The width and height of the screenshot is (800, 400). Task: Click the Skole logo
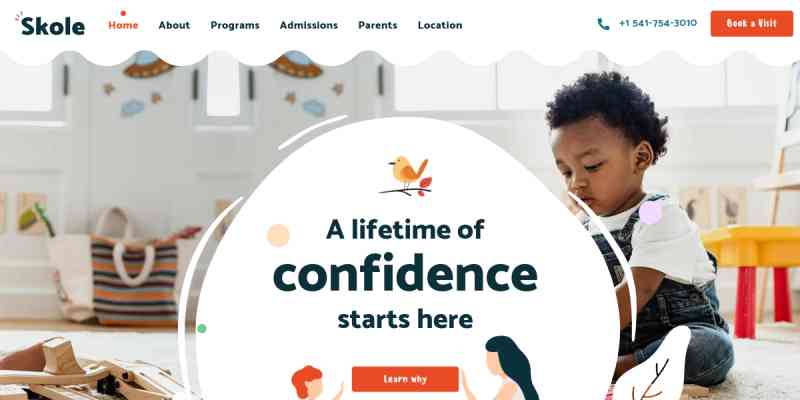[50, 24]
